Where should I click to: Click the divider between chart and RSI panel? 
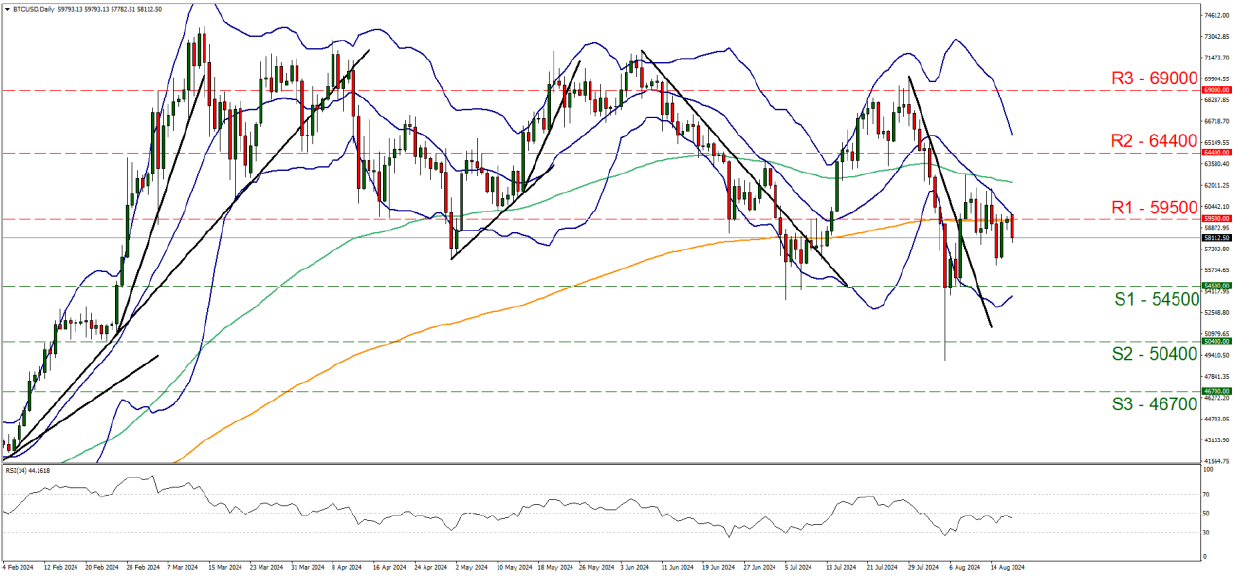point(600,461)
